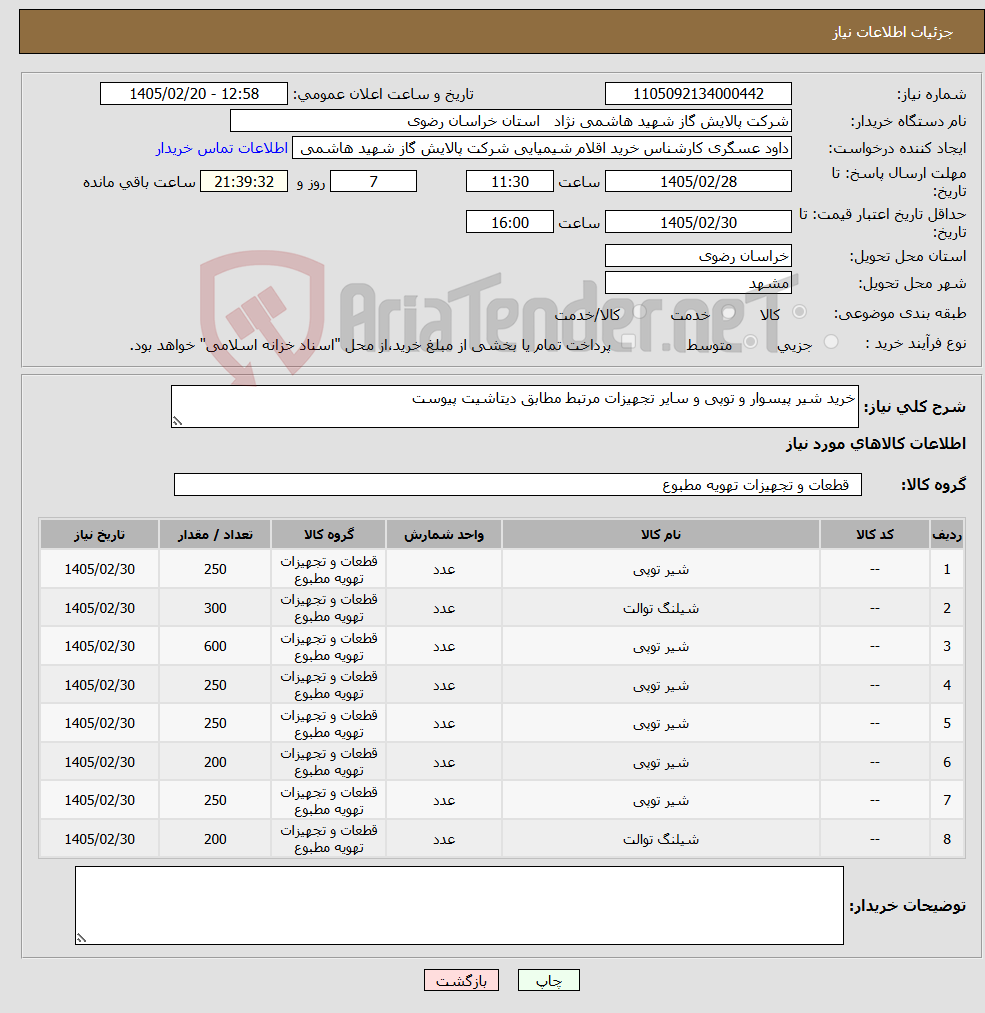Click unit عدد in row 5
Viewport: 985px width, 1013px height.
[x=444, y=723]
